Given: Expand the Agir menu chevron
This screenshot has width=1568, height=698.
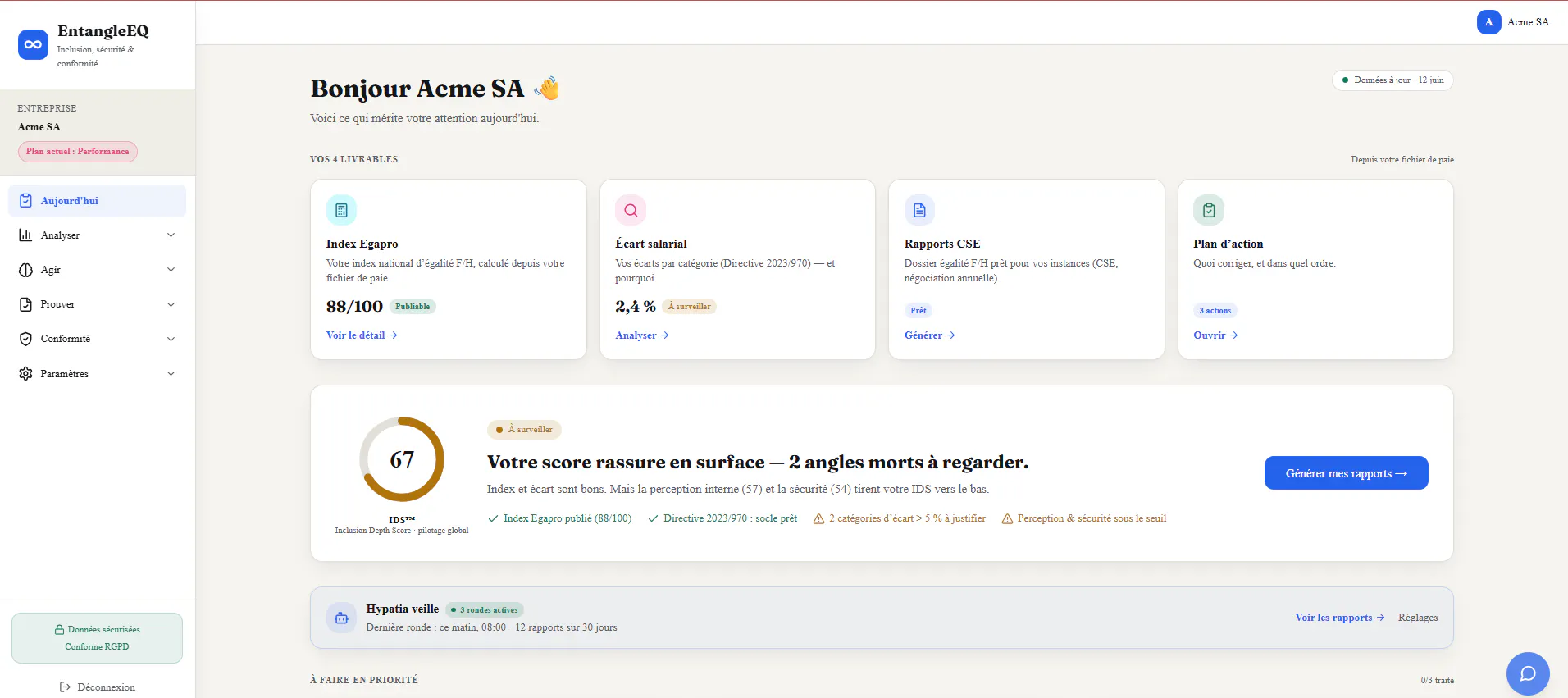Looking at the screenshot, I should point(171,270).
